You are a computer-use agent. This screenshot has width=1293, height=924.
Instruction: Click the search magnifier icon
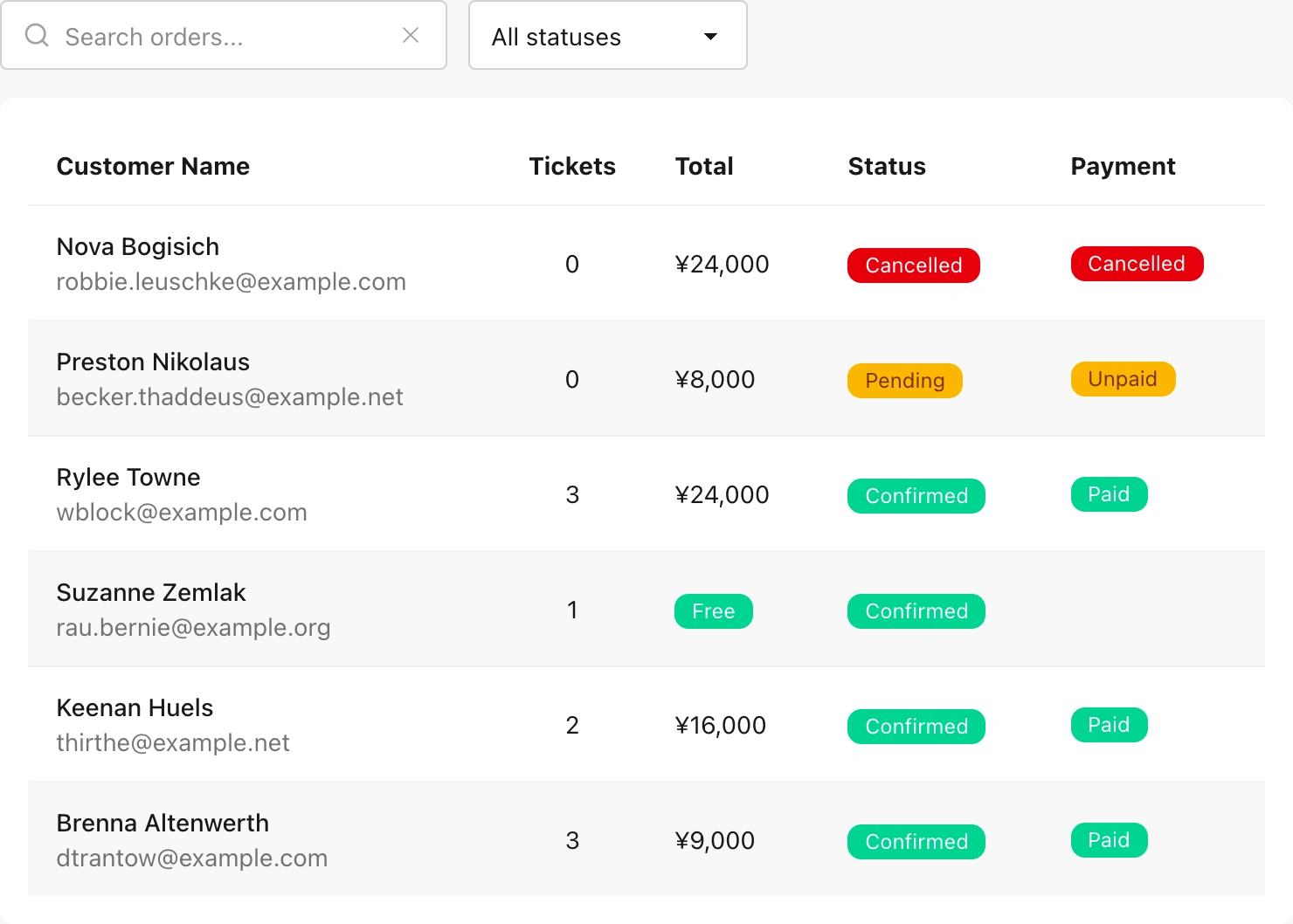pyautogui.click(x=37, y=35)
